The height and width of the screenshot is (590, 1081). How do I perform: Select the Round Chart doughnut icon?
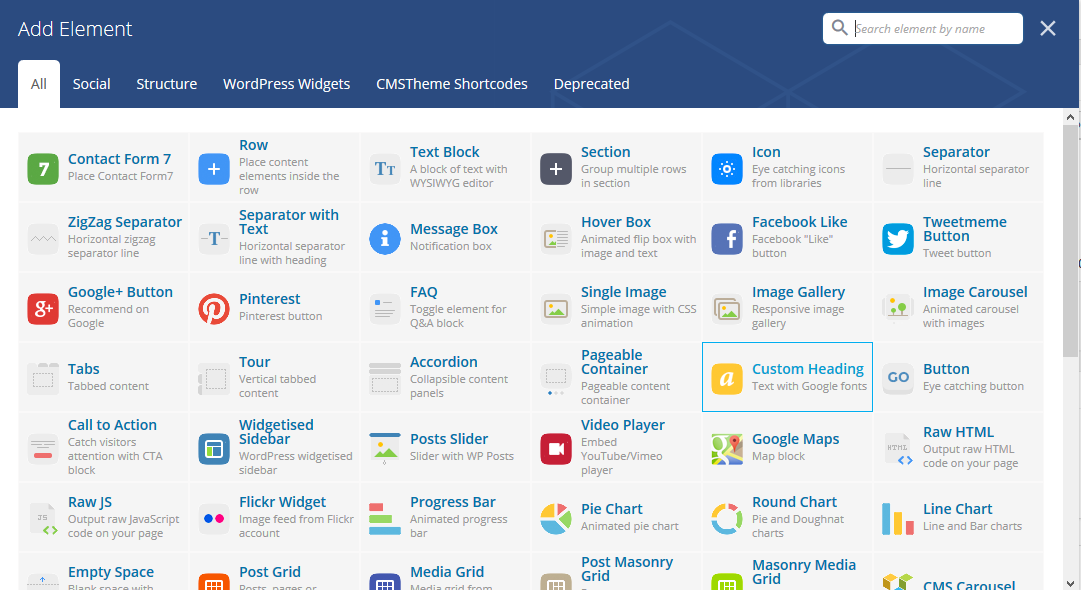[x=727, y=519]
